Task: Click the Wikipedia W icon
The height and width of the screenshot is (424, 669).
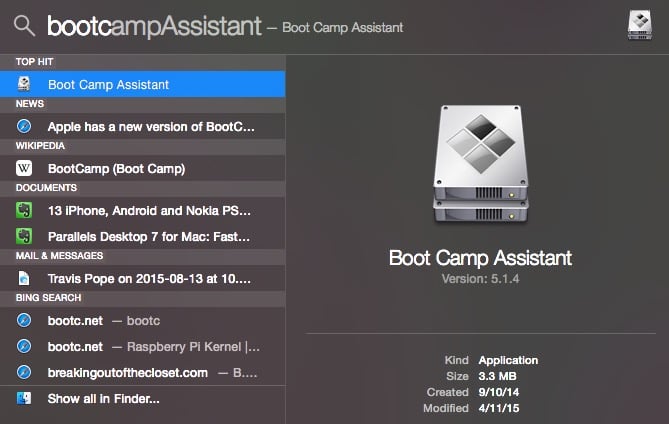Action: (x=24, y=168)
